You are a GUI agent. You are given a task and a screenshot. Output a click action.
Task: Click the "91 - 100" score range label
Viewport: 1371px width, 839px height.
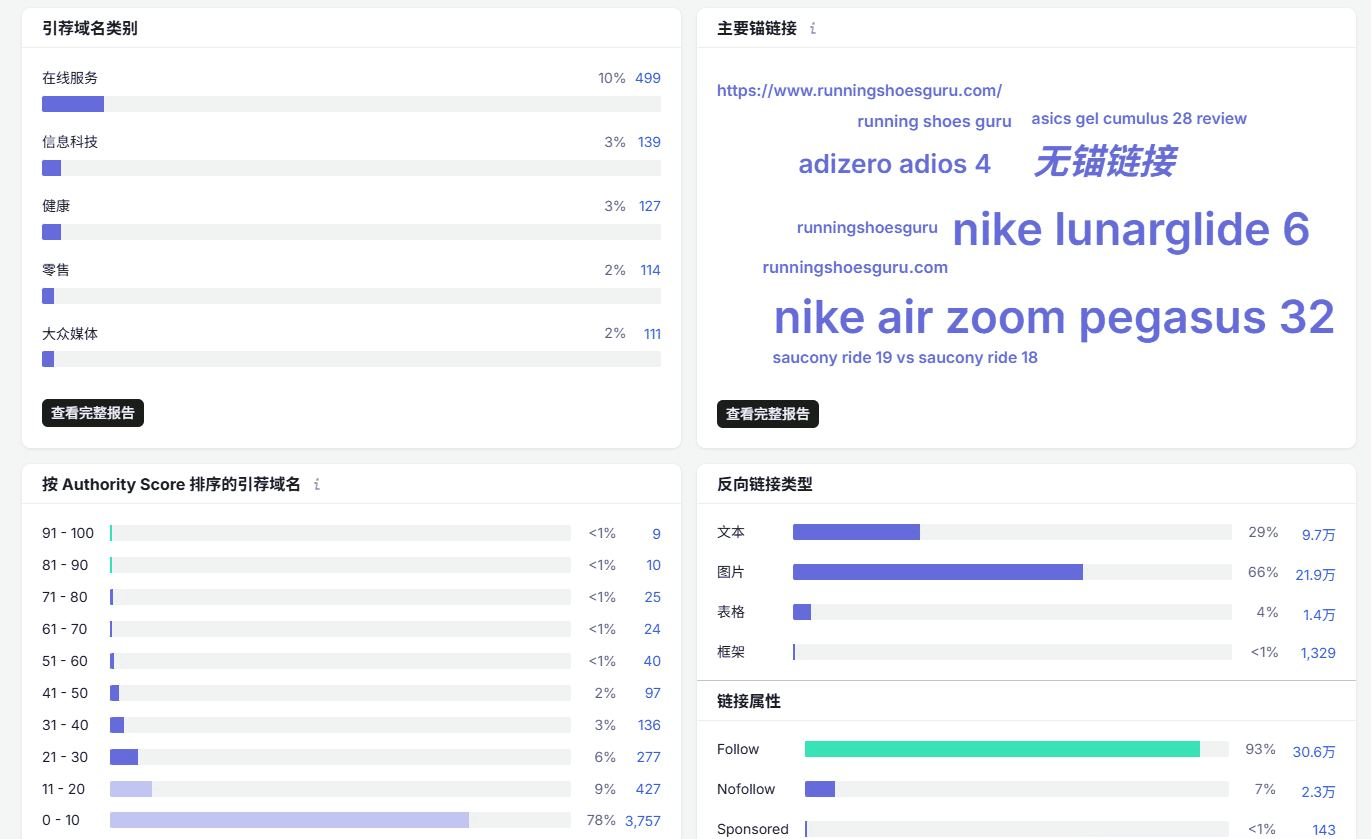[x=68, y=533]
